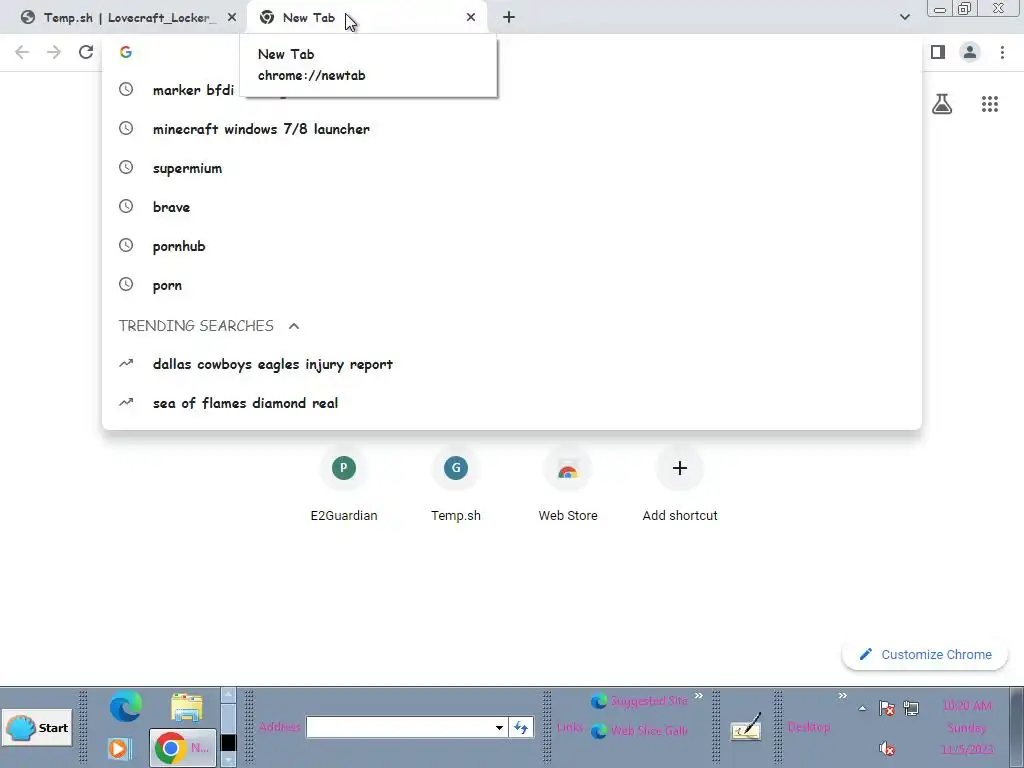Screen dimensions: 1024x768
Task: Launch Microsoft Edge from the taskbar
Action: click(x=125, y=706)
